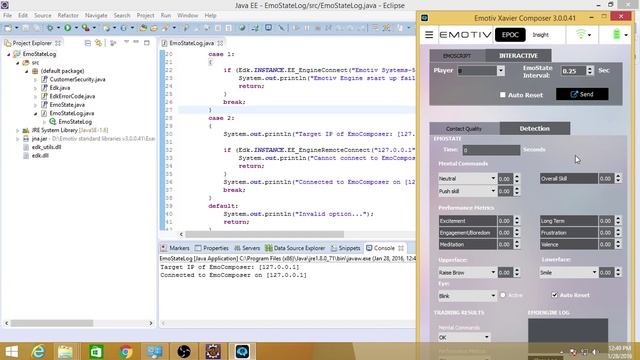Collapse all items in Project Explorer

[x=88, y=43]
